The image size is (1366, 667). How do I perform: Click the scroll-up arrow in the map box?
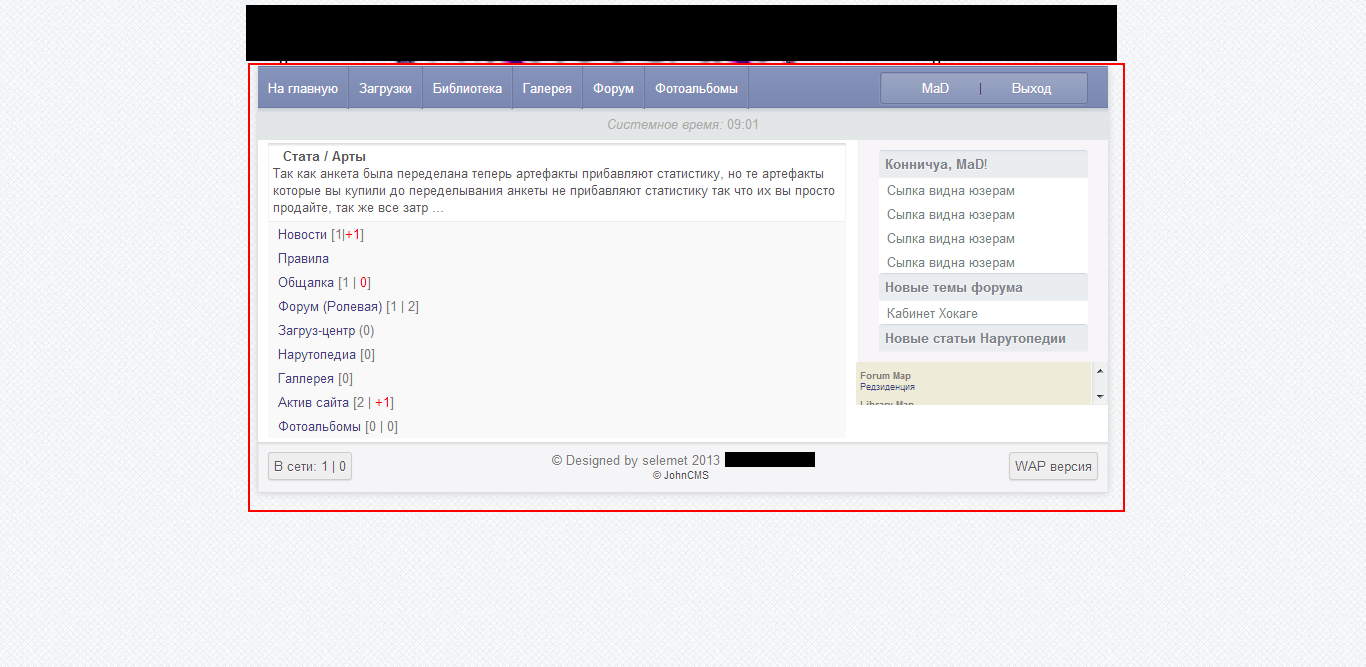[x=1100, y=371]
